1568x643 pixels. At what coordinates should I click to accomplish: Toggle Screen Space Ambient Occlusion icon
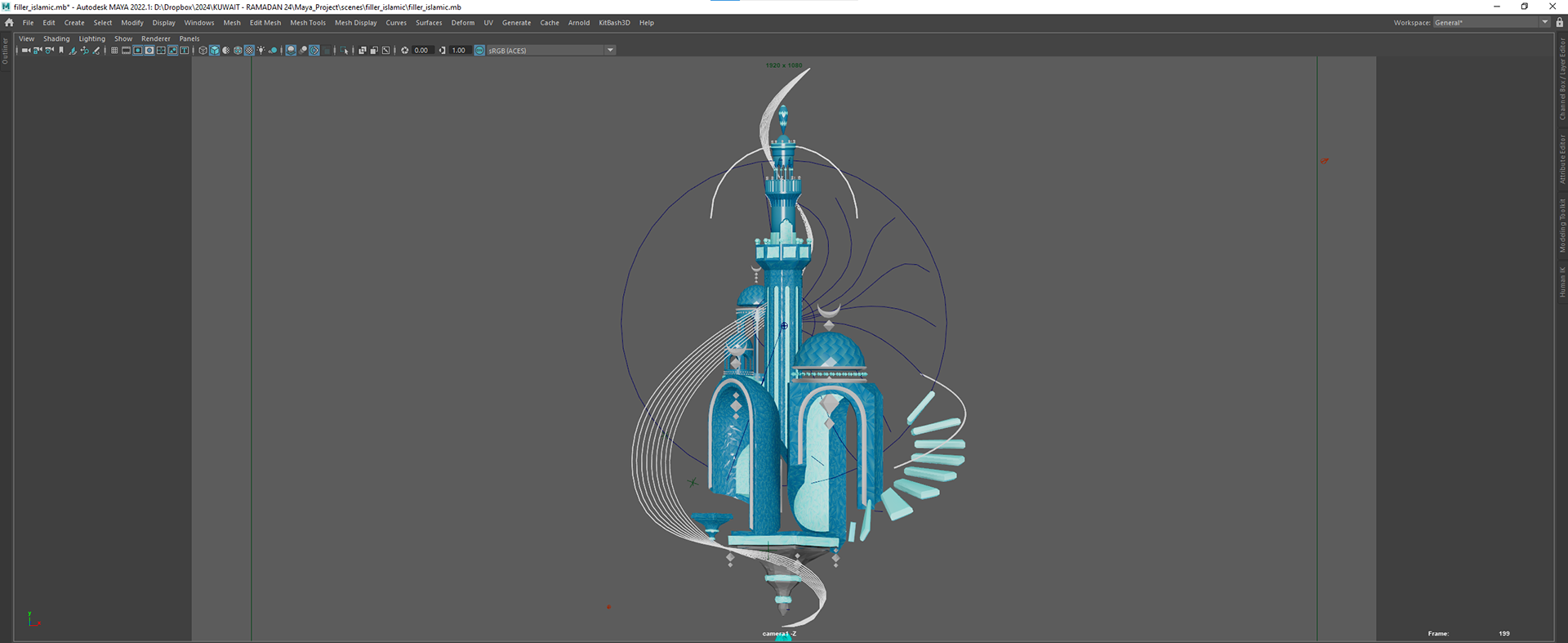(x=291, y=51)
